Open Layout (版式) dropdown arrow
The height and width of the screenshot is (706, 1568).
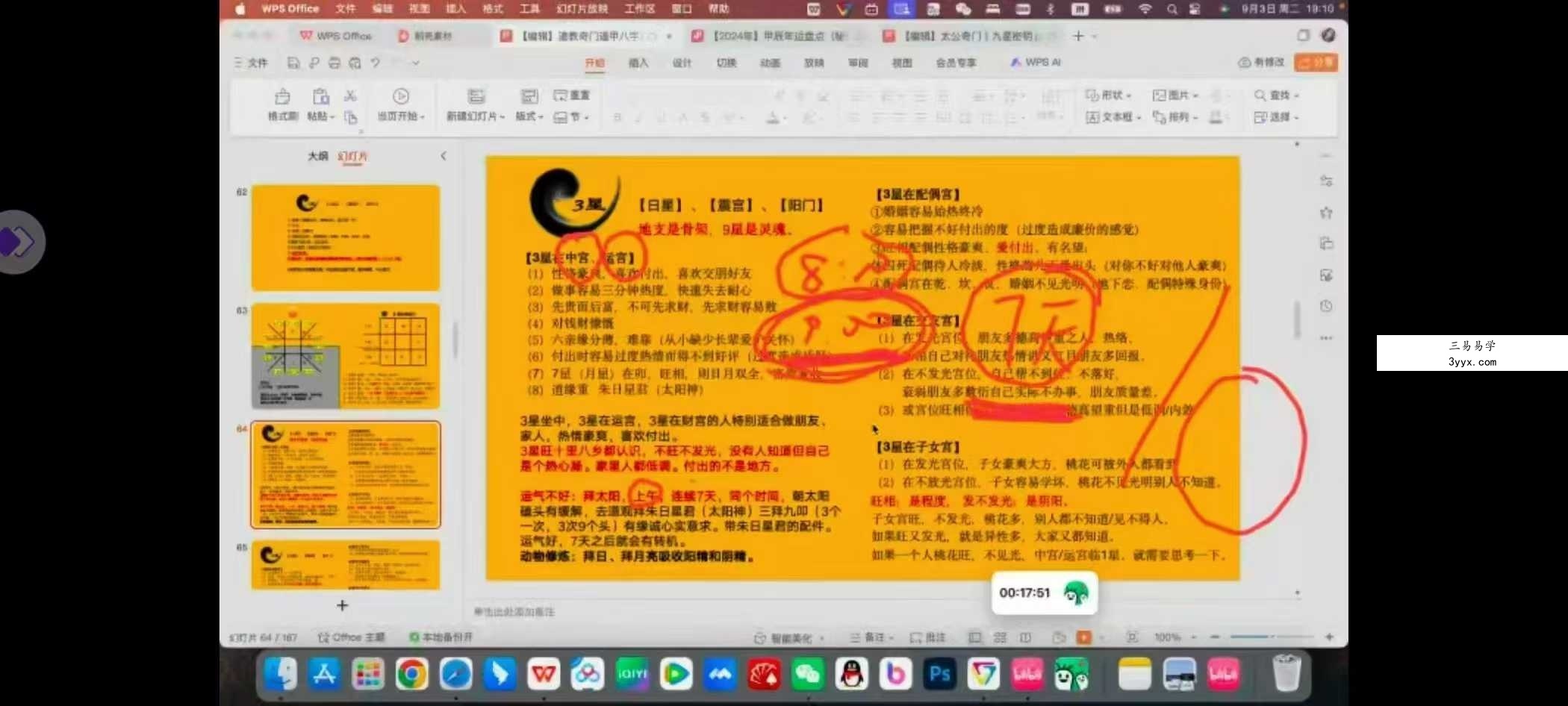(x=541, y=117)
